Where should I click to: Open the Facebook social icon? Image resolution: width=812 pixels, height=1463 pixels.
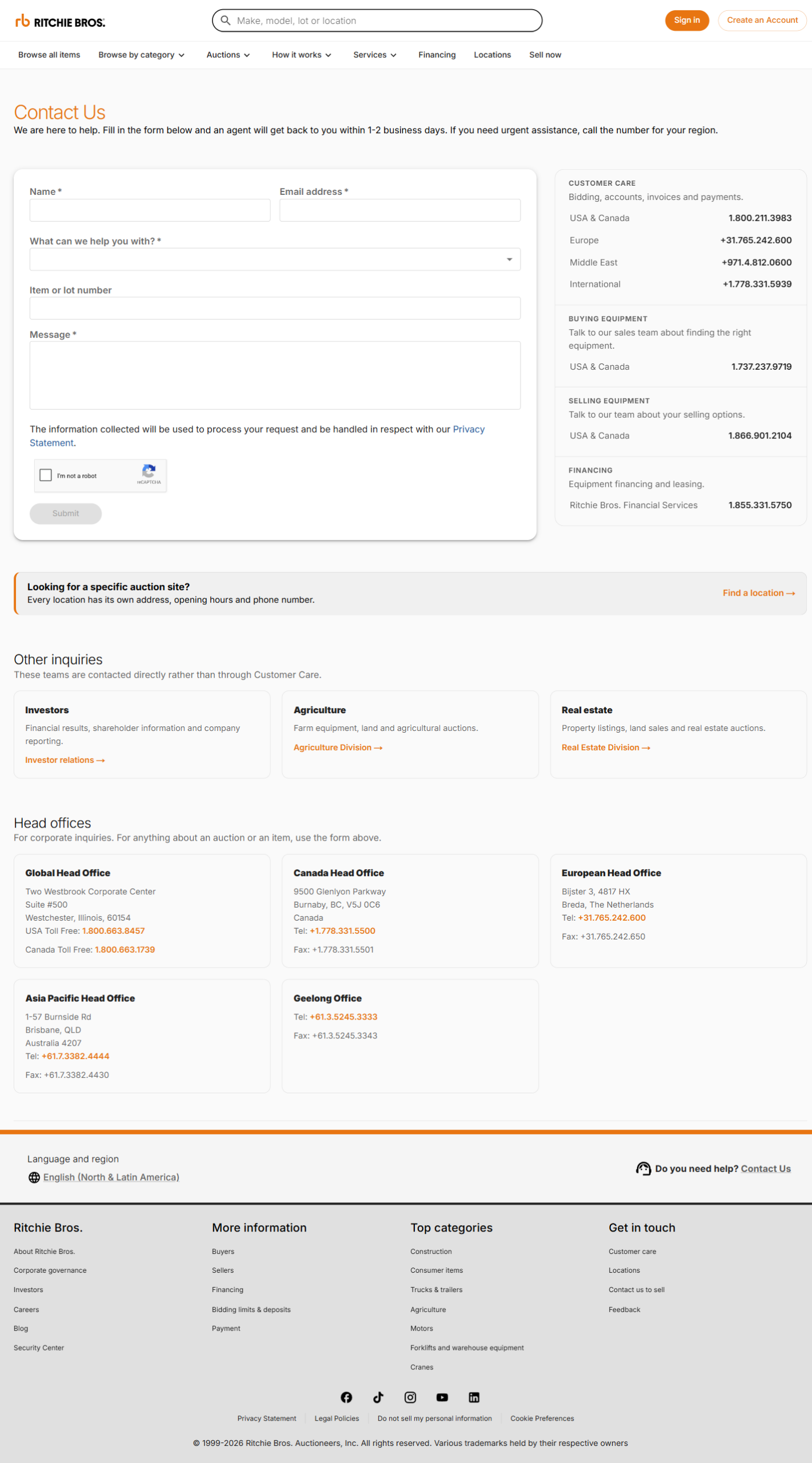(346, 1397)
